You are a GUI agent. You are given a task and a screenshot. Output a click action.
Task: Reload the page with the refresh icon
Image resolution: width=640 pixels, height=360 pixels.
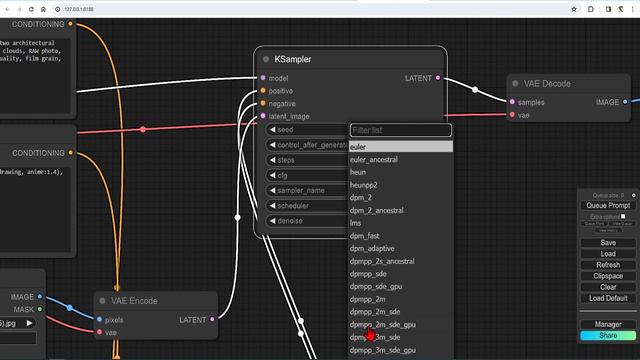31,9
